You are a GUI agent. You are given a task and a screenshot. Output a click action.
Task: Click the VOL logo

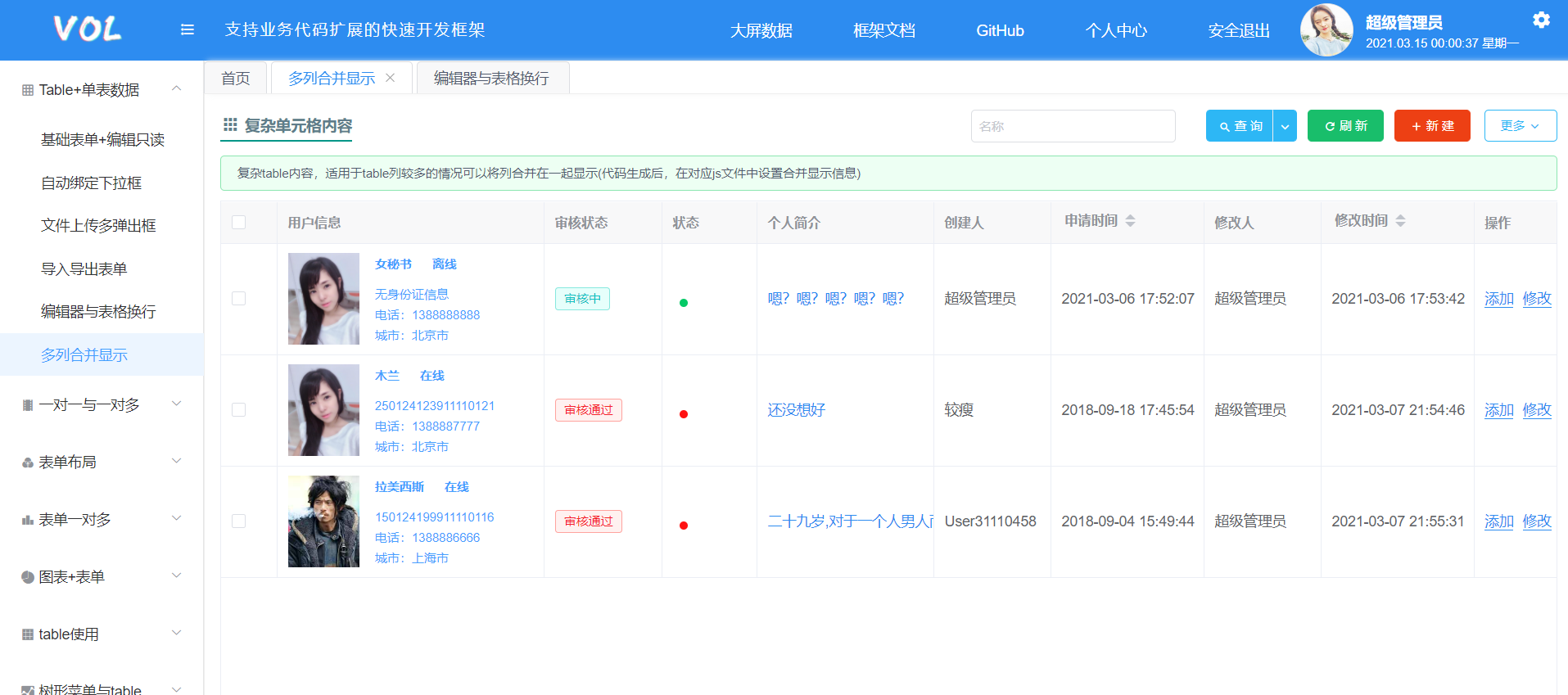pos(88,29)
